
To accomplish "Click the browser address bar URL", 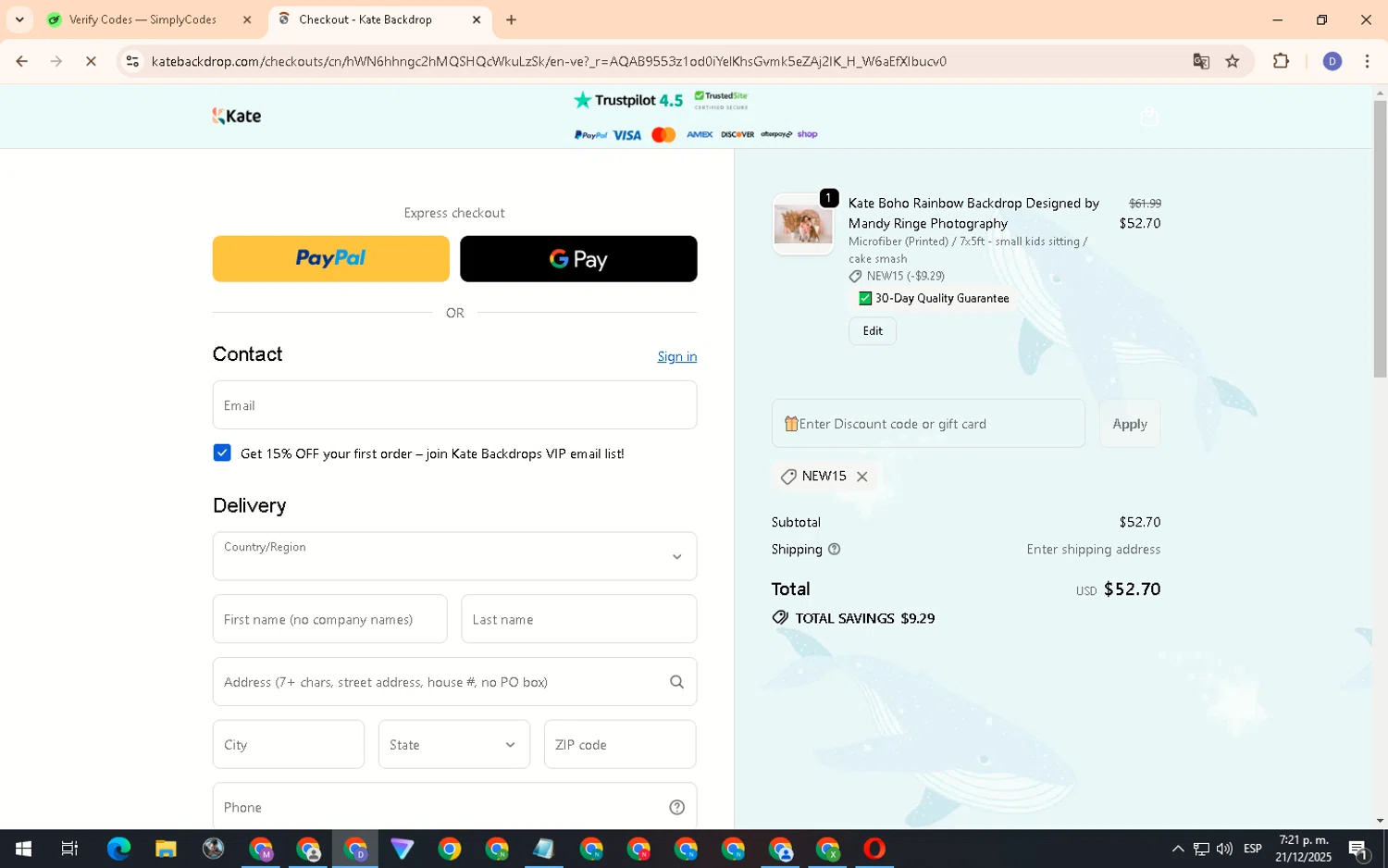I will coord(549,61).
